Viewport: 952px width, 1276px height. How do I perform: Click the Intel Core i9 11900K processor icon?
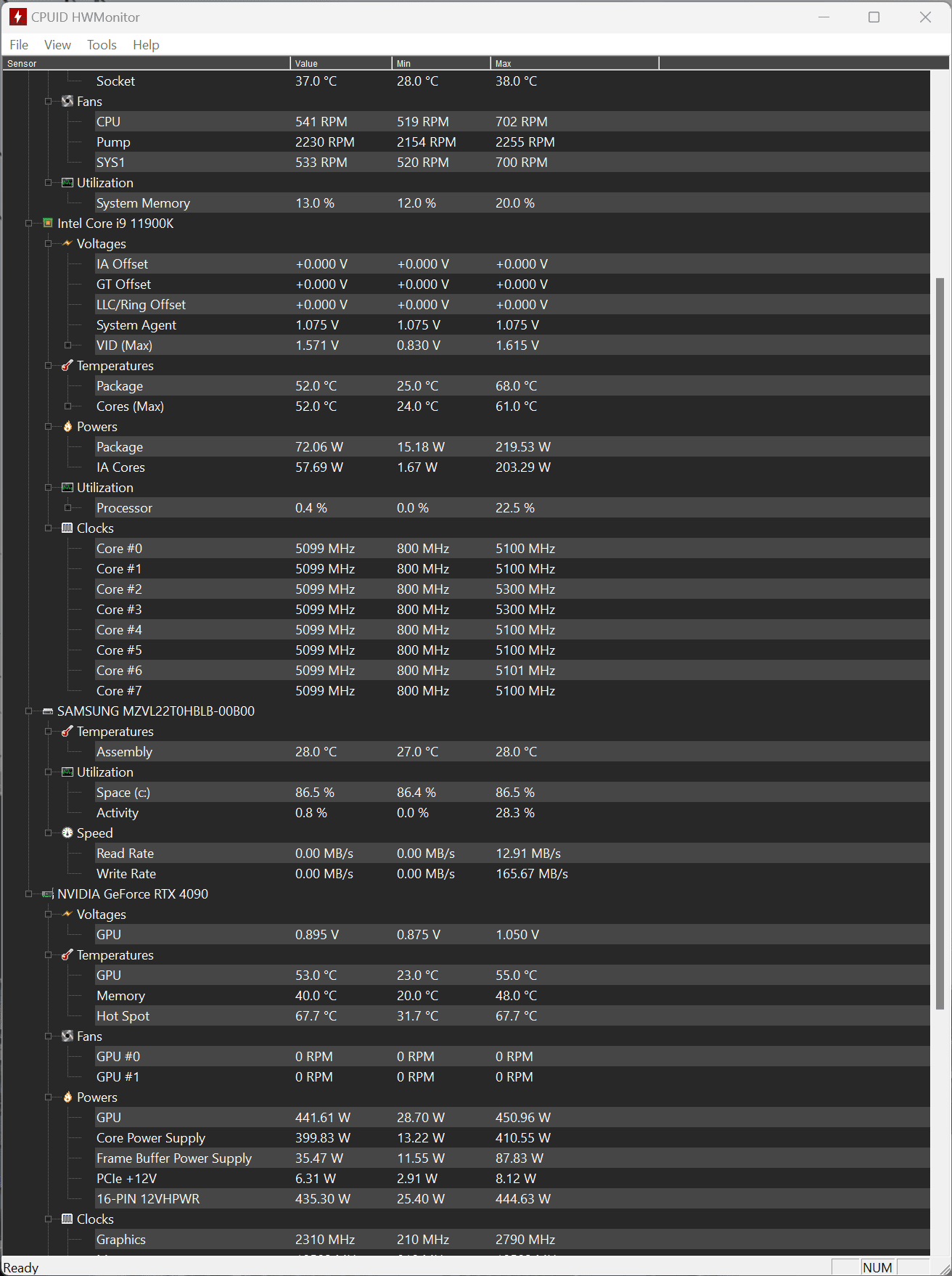point(48,224)
